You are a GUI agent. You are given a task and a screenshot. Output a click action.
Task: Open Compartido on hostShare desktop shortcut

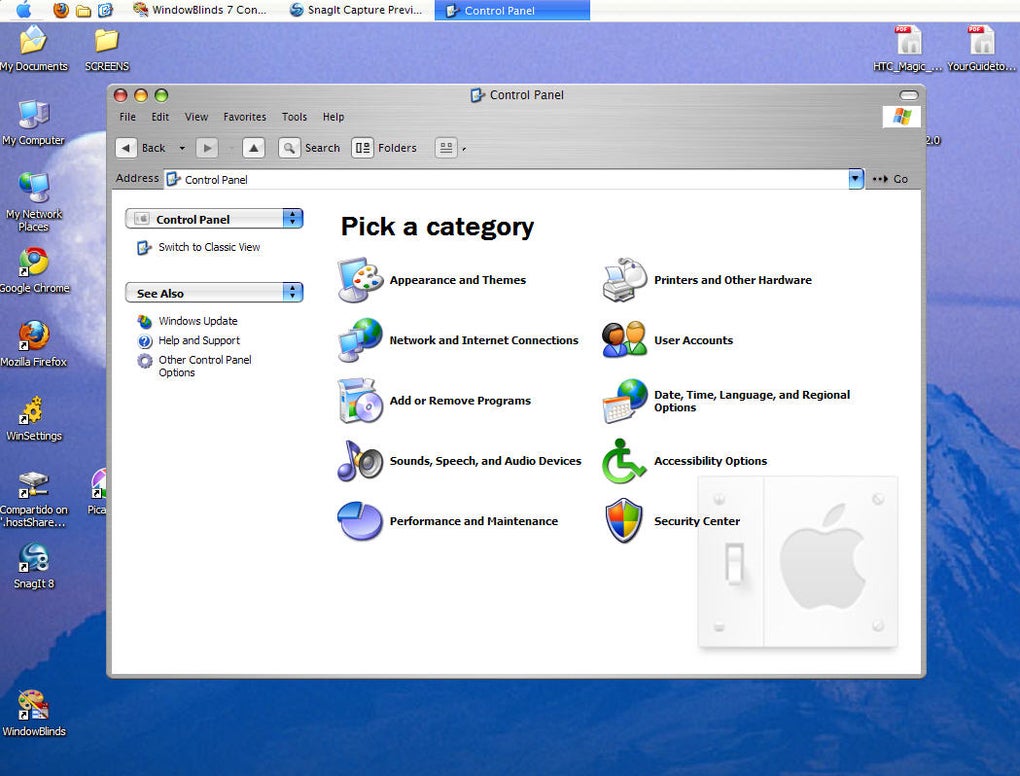(x=34, y=500)
